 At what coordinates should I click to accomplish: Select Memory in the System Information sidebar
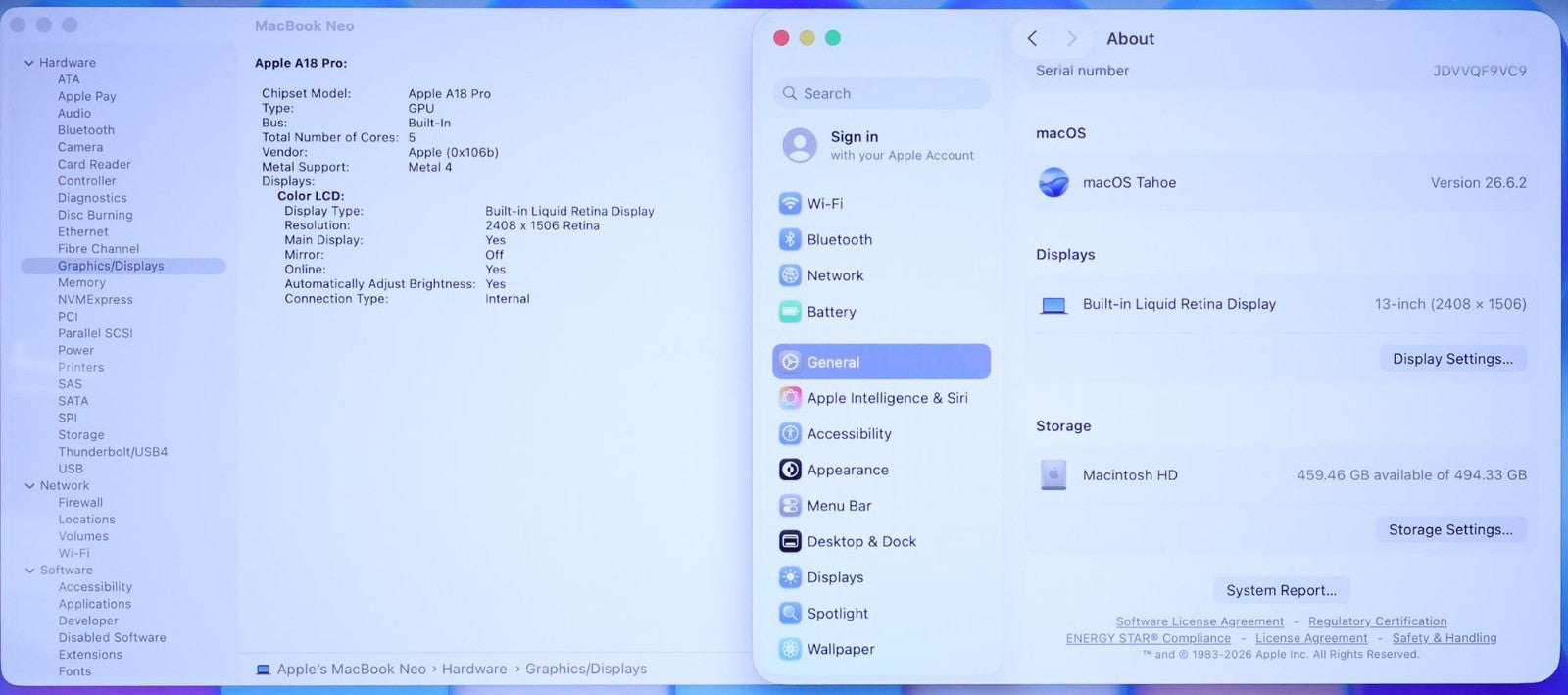pyautogui.click(x=81, y=282)
